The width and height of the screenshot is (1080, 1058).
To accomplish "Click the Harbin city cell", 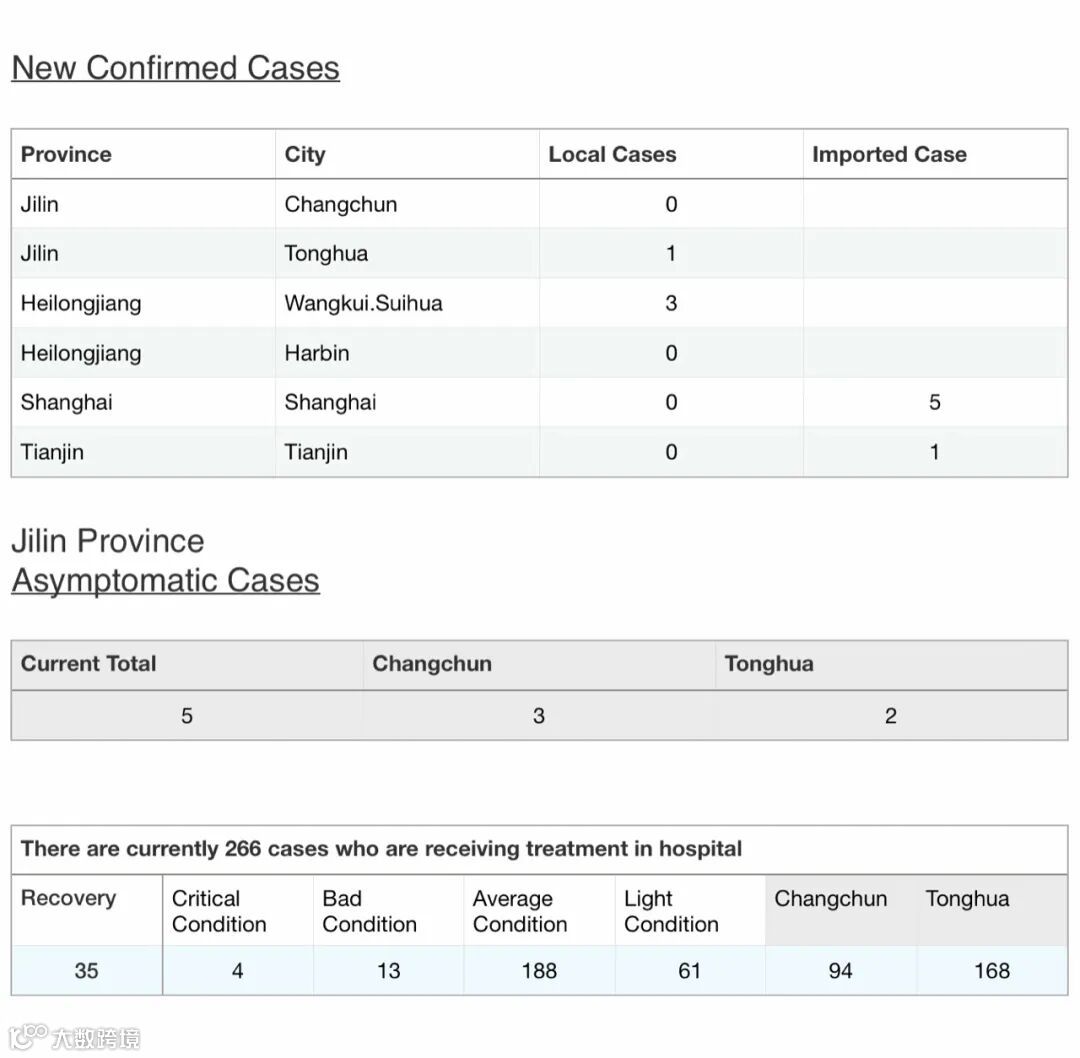I will coord(317,353).
